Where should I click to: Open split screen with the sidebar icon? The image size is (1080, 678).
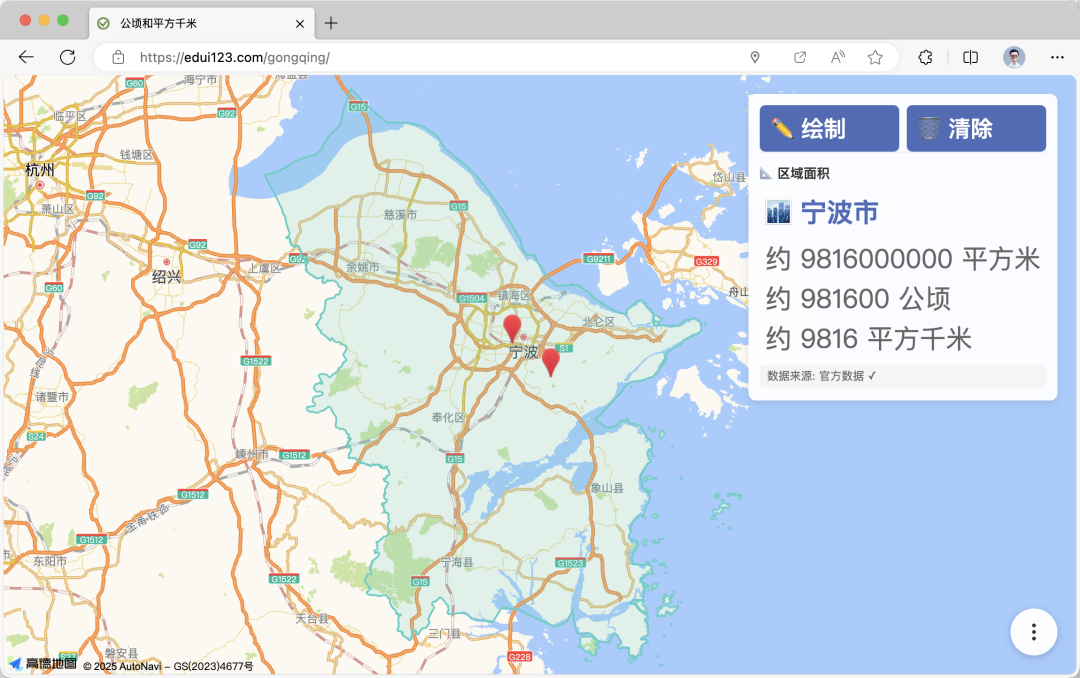(969, 57)
